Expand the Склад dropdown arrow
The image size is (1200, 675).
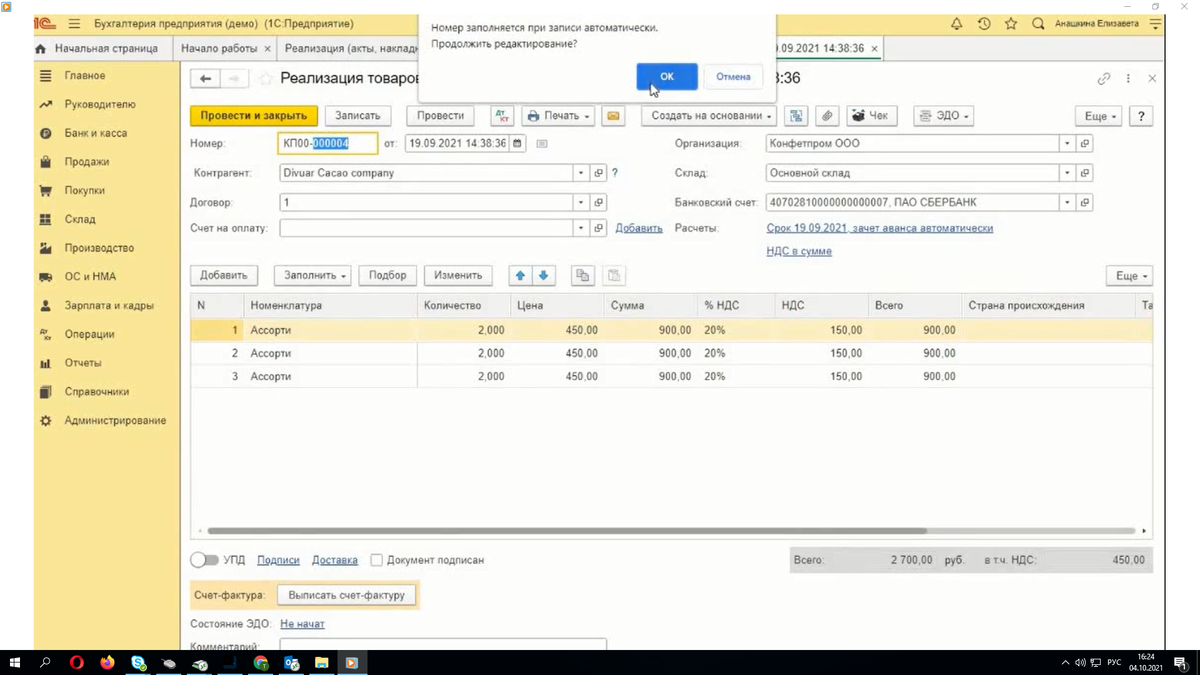[1067, 173]
